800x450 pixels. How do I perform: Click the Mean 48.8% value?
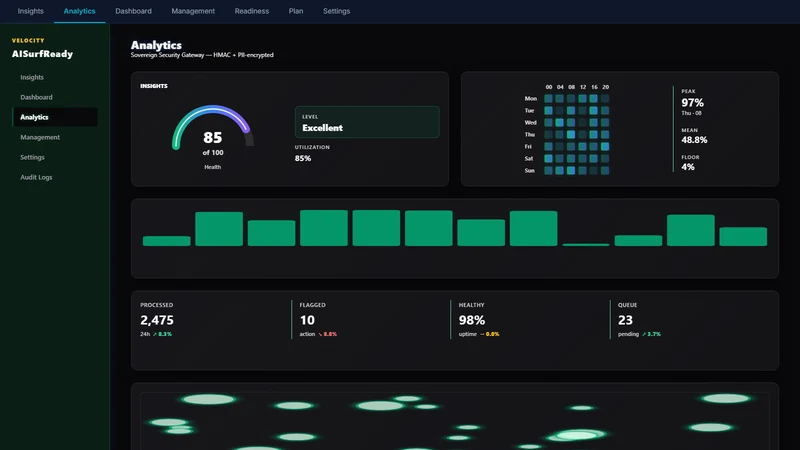pos(694,140)
